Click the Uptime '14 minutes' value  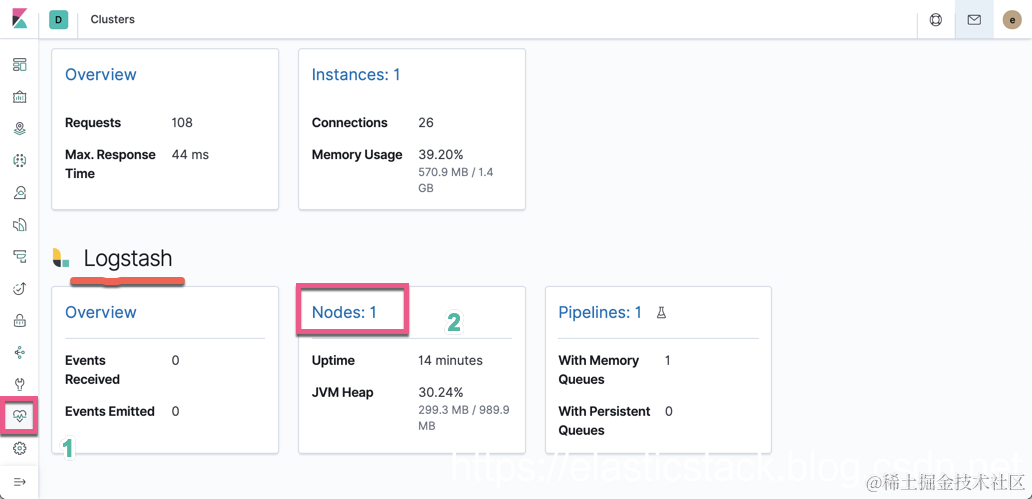pos(450,360)
